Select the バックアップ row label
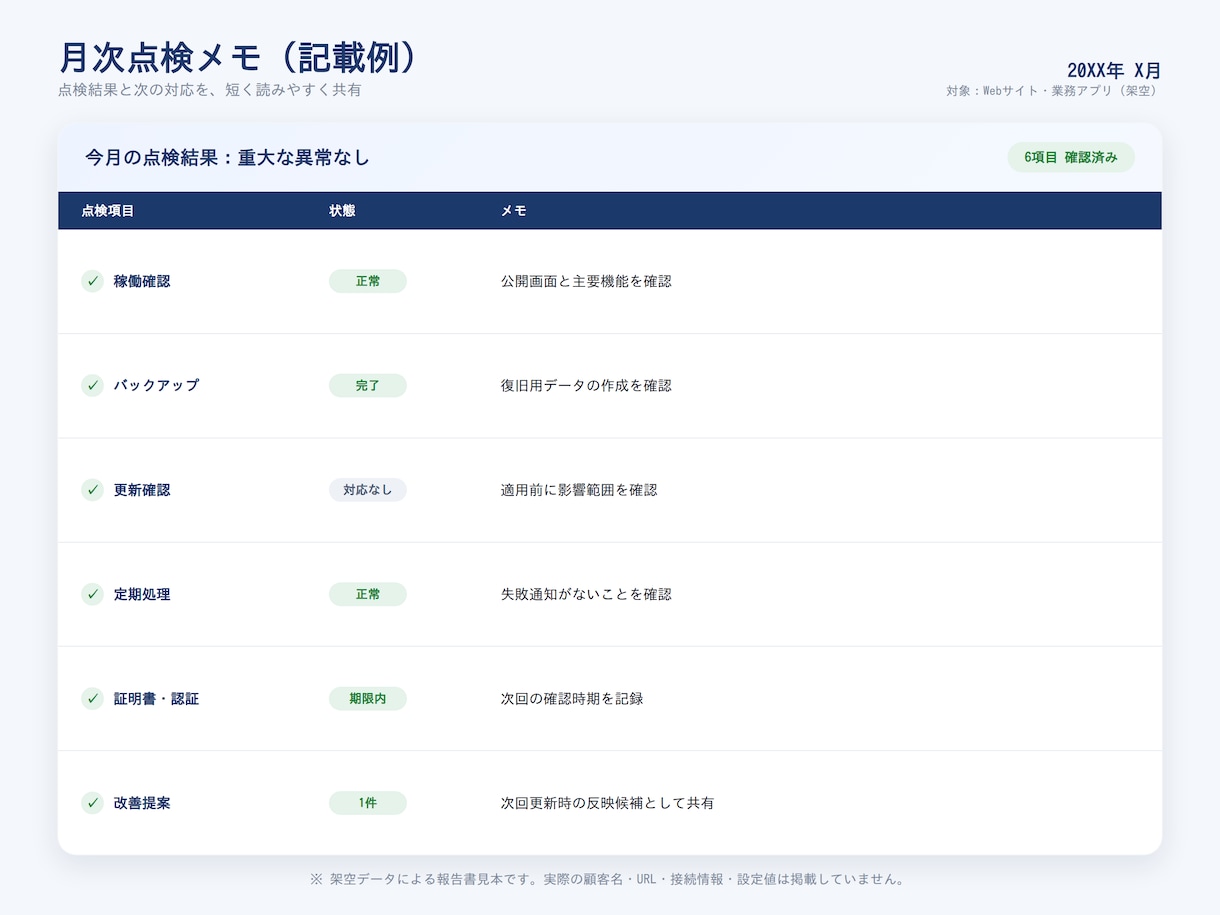This screenshot has width=1220, height=915. tap(156, 385)
